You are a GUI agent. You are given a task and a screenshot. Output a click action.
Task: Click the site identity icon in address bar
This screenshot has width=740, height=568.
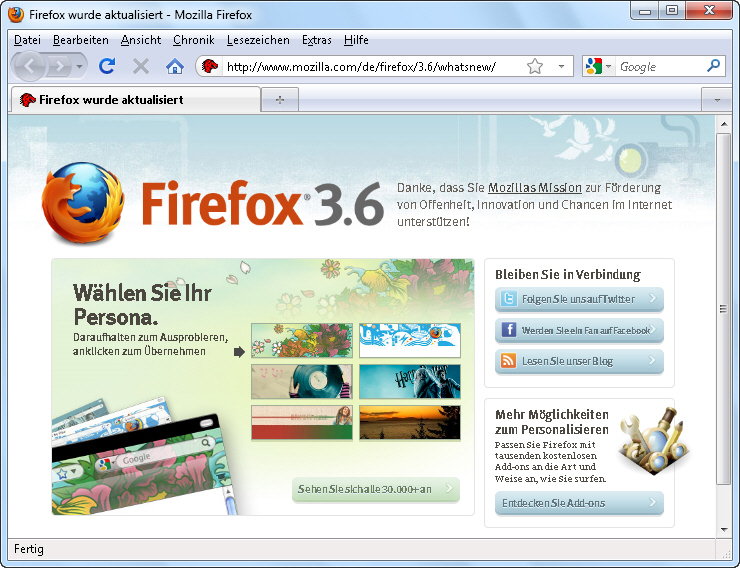click(210, 66)
